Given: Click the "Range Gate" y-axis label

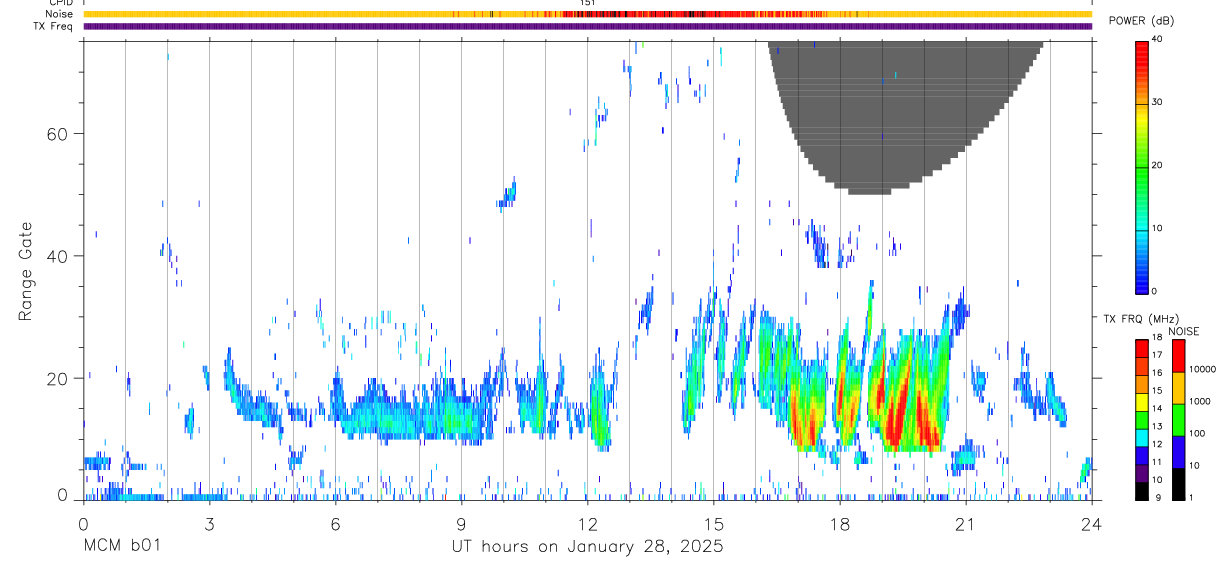Looking at the screenshot, I should click(x=26, y=272).
